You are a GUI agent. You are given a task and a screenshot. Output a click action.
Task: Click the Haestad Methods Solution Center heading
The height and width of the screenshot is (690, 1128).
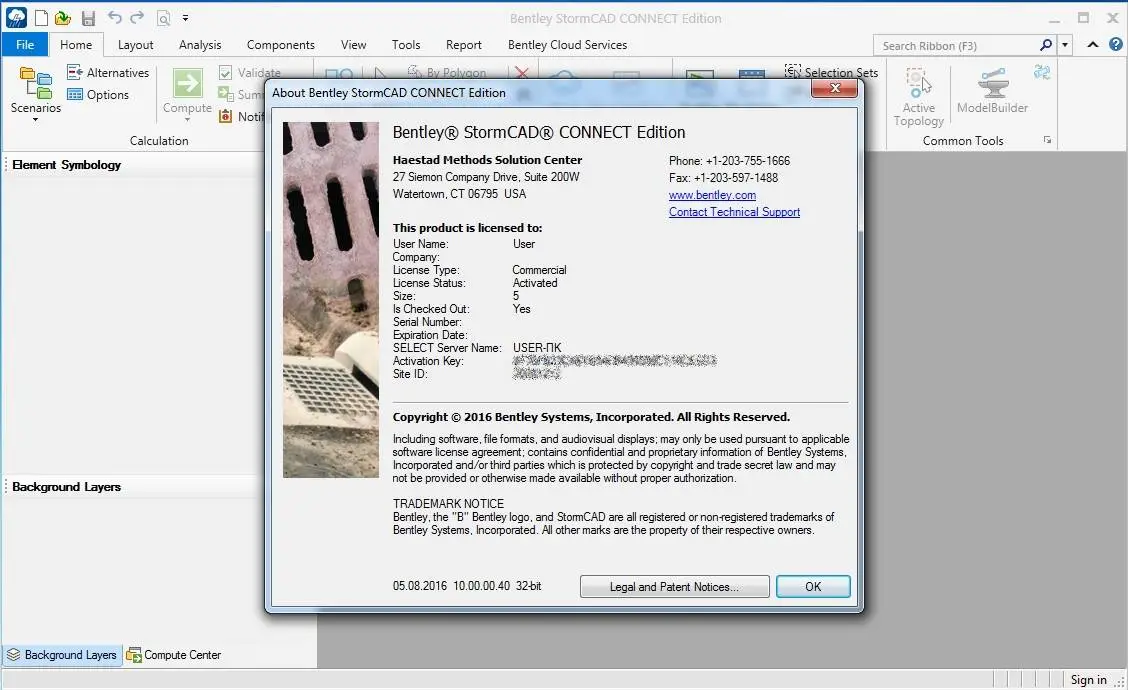487,160
